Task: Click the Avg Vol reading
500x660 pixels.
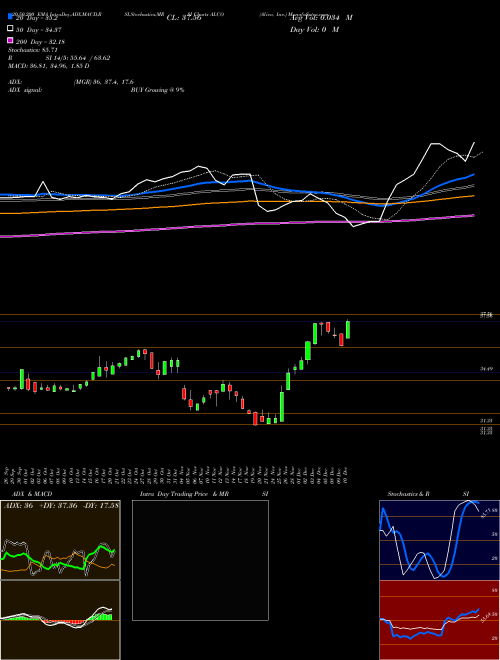Action: click(x=321, y=18)
